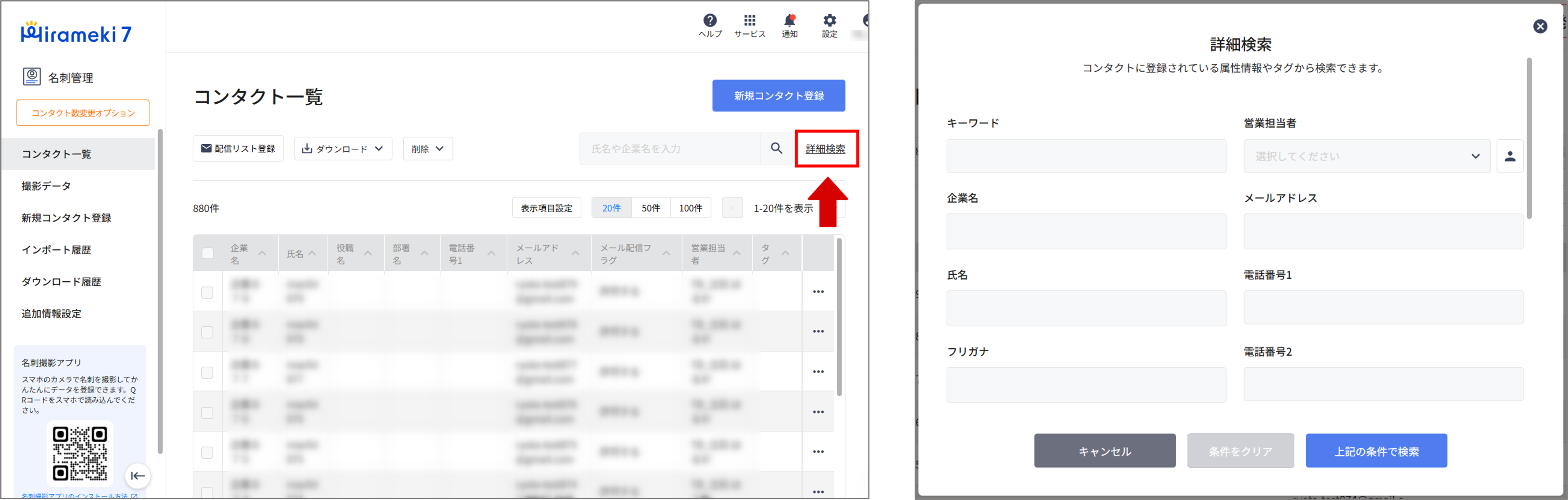Screen dimensions: 1568x500
Task: Tick the first contact row checkbox
Action: coord(208,293)
